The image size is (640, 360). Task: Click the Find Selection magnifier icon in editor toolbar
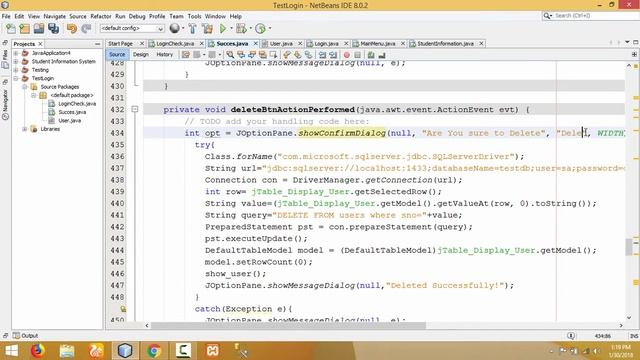pyautogui.click(x=230, y=55)
